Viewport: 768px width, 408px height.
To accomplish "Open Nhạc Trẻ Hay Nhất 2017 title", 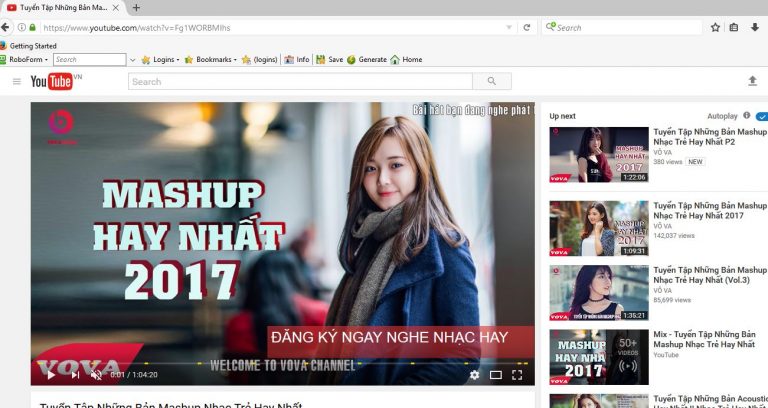I will pos(710,211).
